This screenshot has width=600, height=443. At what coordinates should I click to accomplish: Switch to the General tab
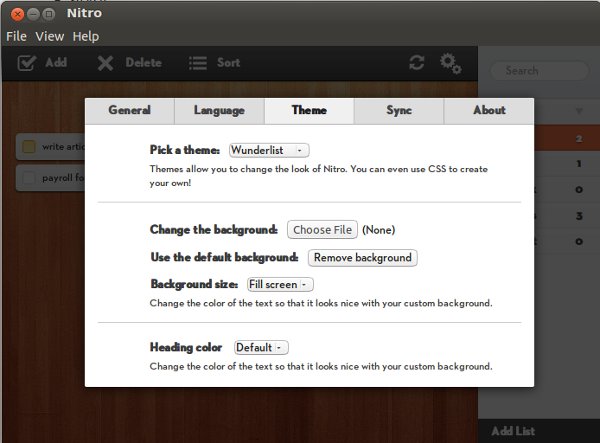point(130,111)
